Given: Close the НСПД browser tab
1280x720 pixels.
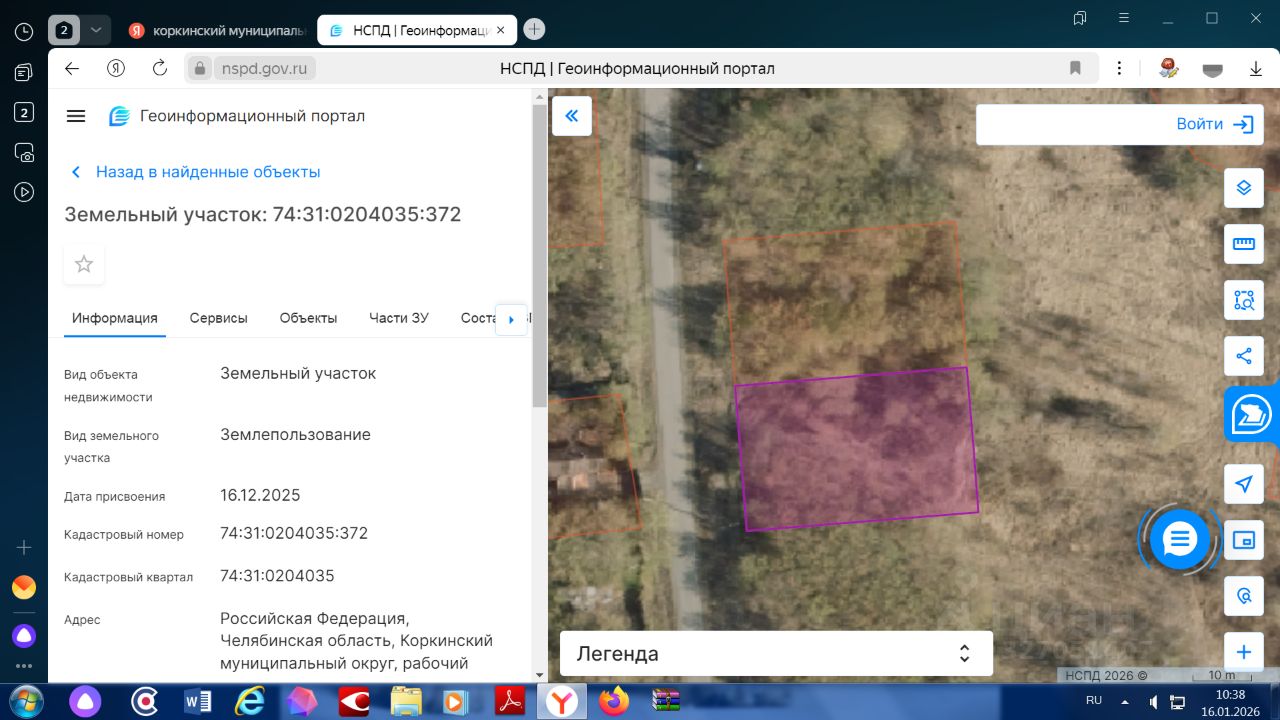Looking at the screenshot, I should (502, 30).
